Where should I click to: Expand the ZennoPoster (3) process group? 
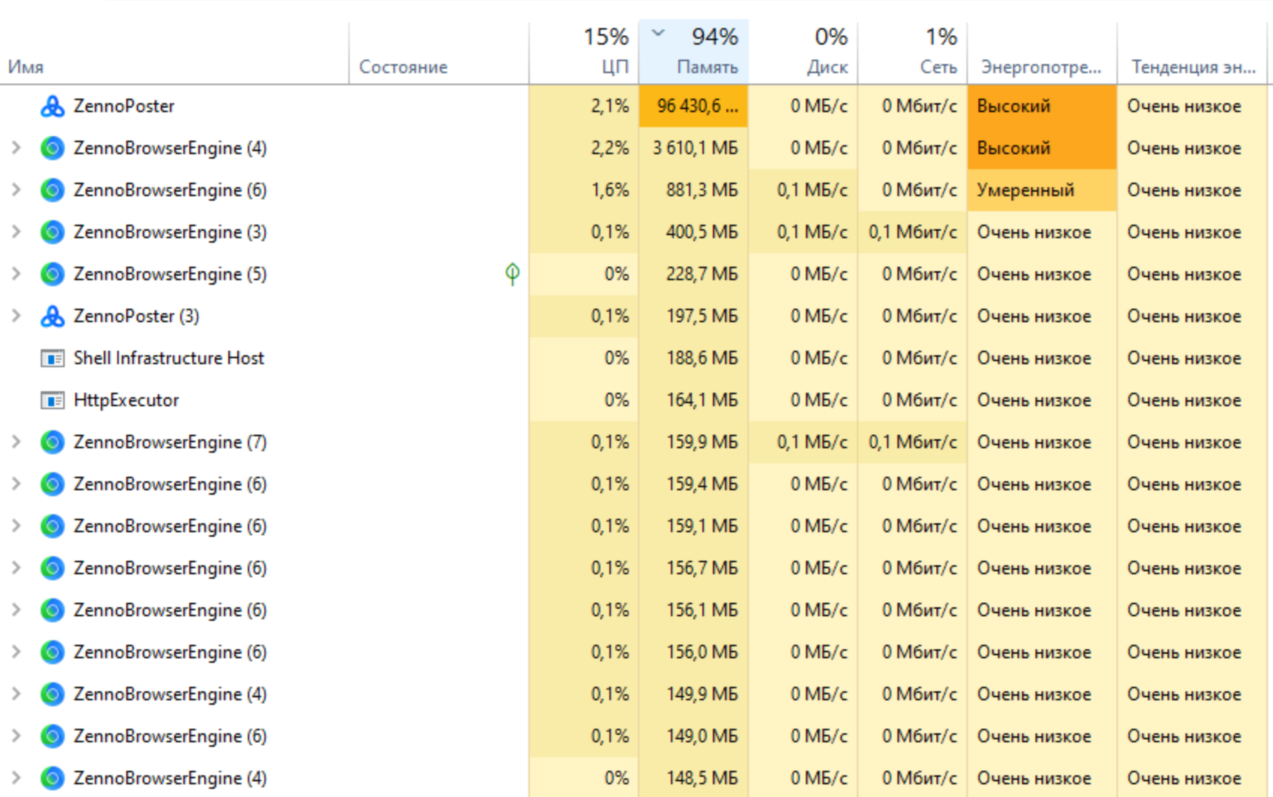coord(16,316)
